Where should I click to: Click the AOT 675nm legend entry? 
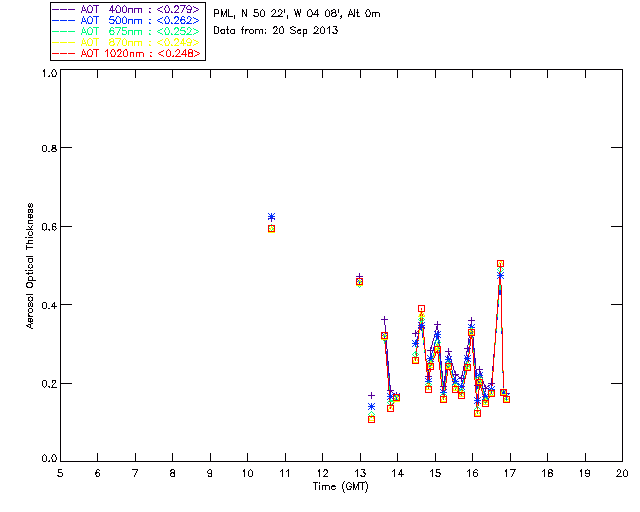tap(127, 31)
